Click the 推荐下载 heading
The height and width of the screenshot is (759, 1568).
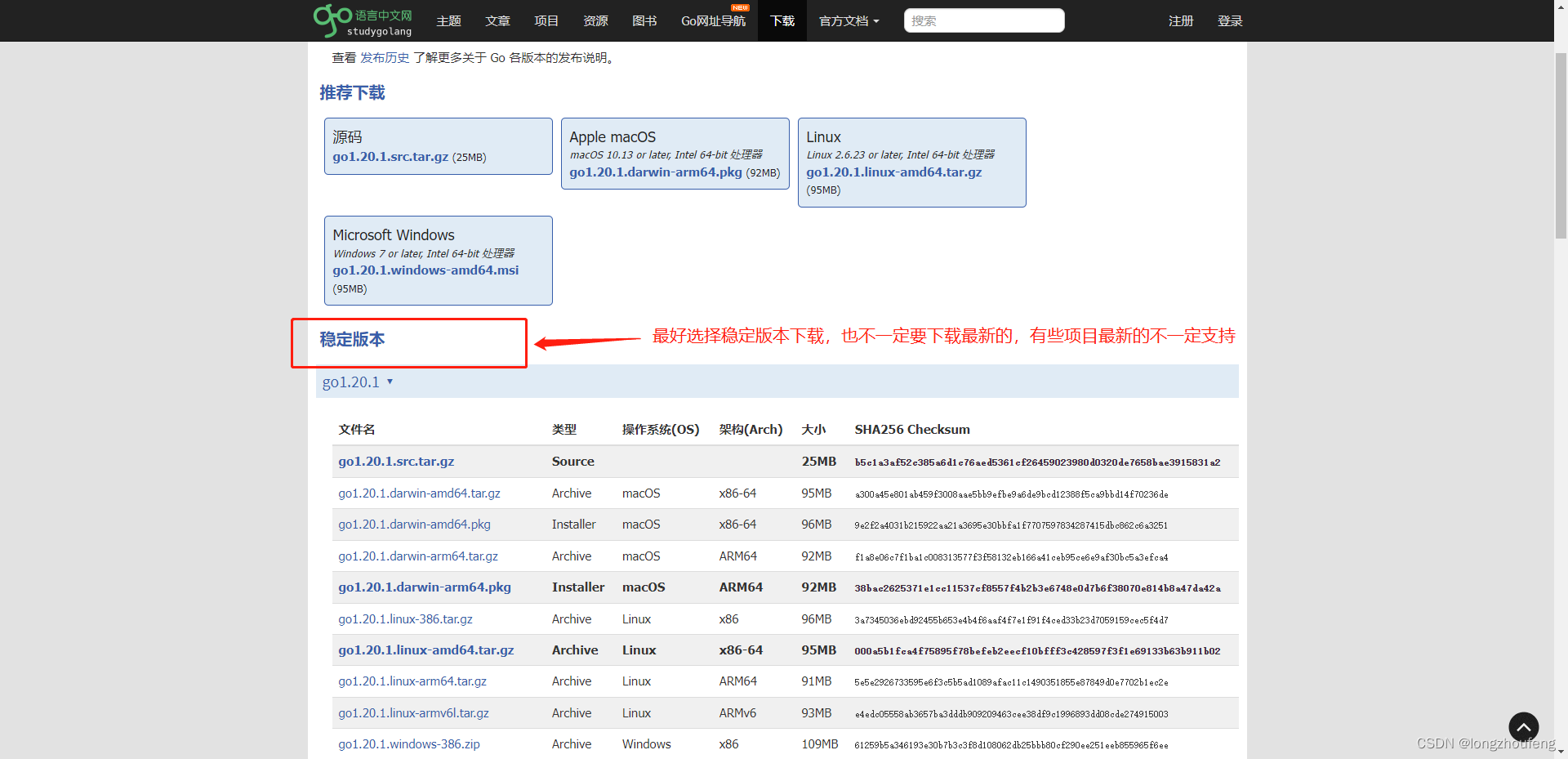[x=352, y=92]
